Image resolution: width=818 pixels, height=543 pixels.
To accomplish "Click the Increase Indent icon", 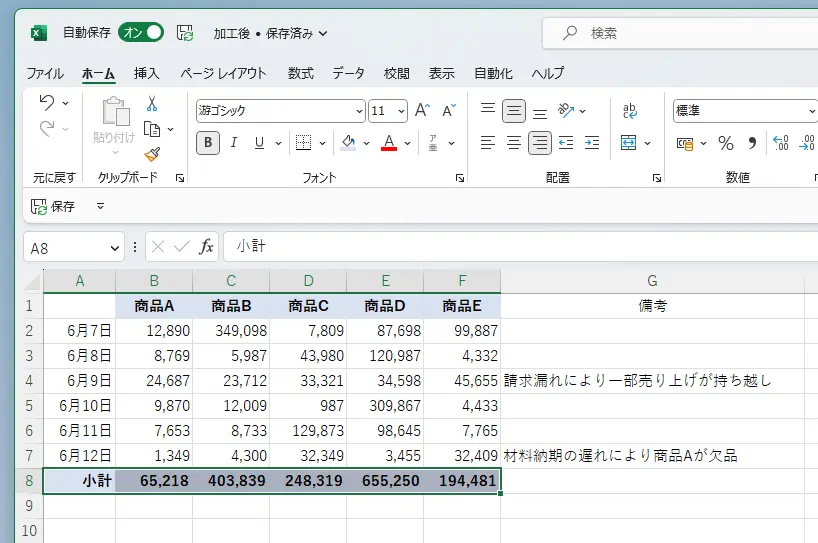I will [592, 143].
